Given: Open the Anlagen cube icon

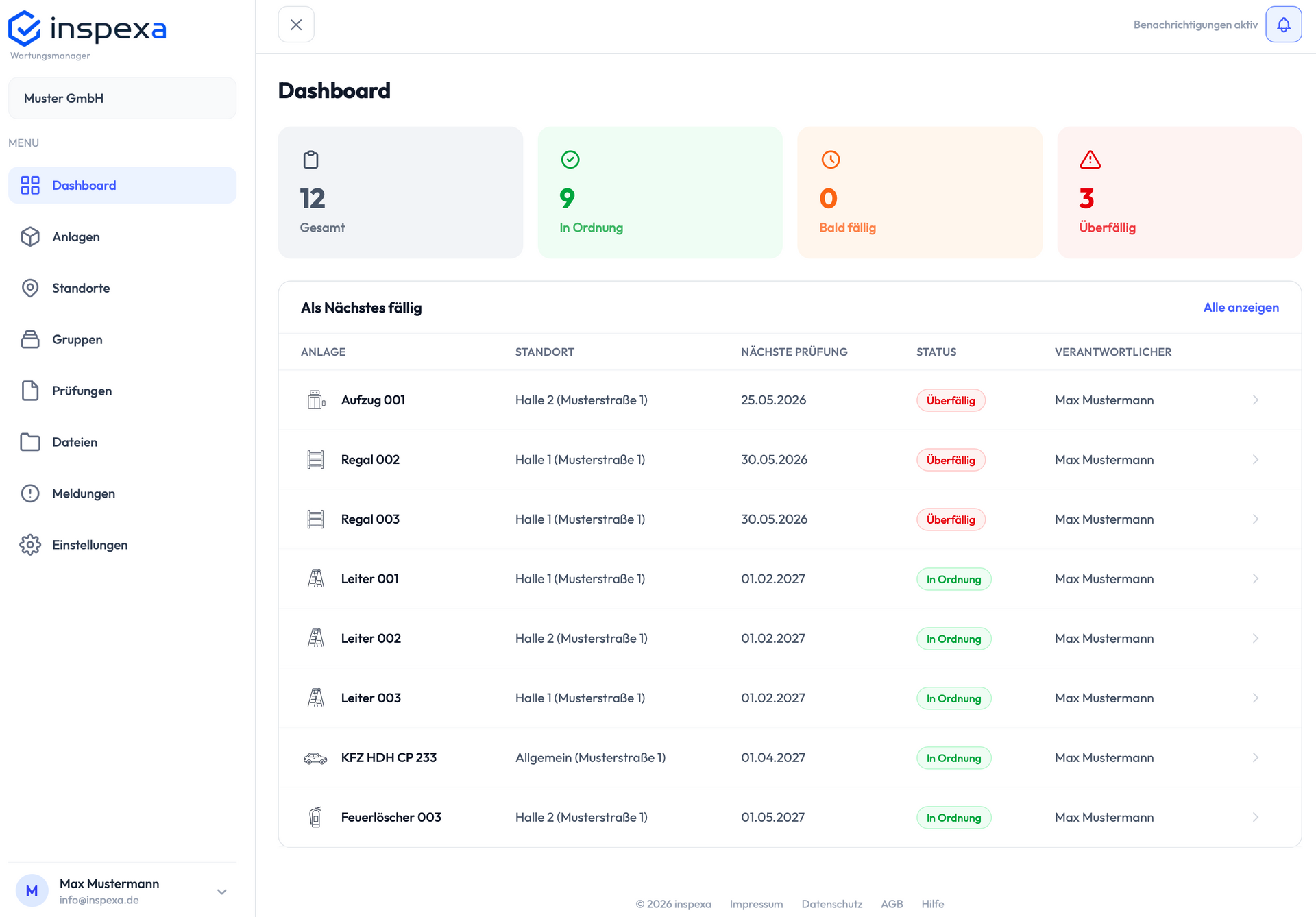Looking at the screenshot, I should 30,236.
